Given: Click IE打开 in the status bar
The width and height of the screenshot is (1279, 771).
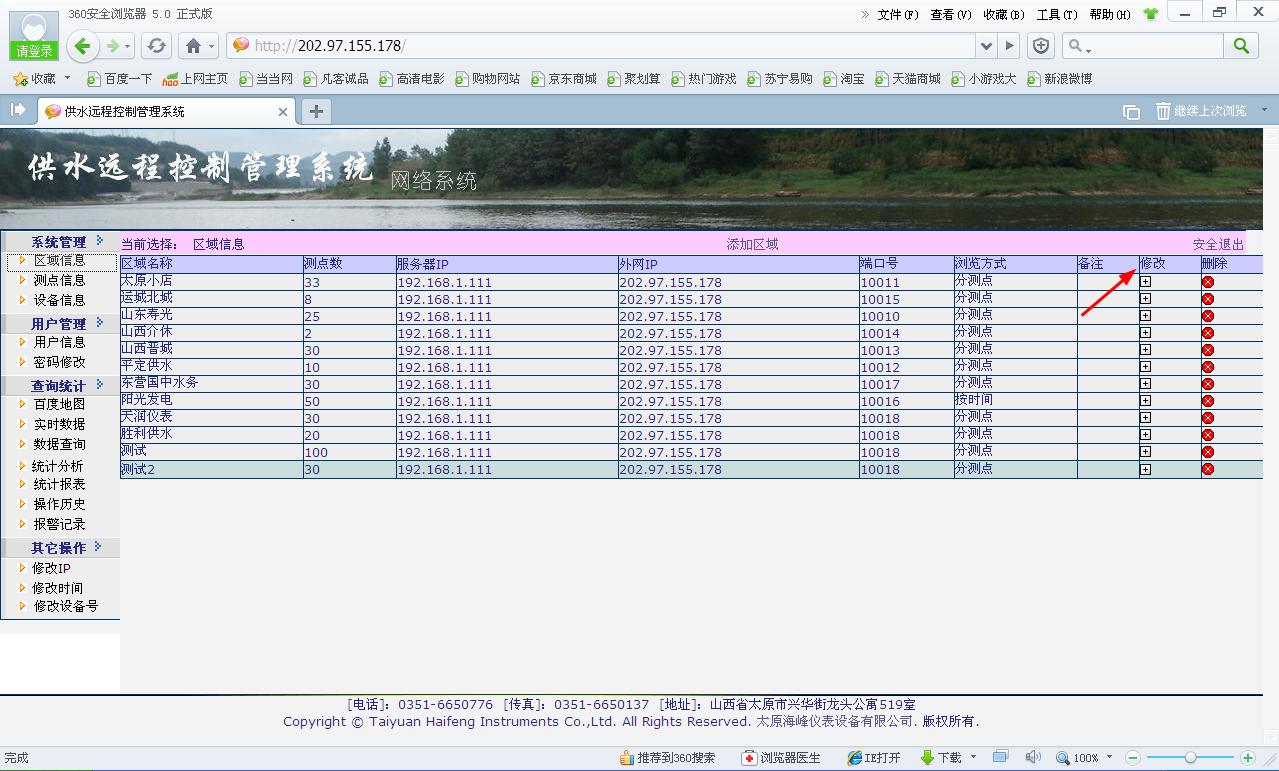Looking at the screenshot, I should [874, 758].
